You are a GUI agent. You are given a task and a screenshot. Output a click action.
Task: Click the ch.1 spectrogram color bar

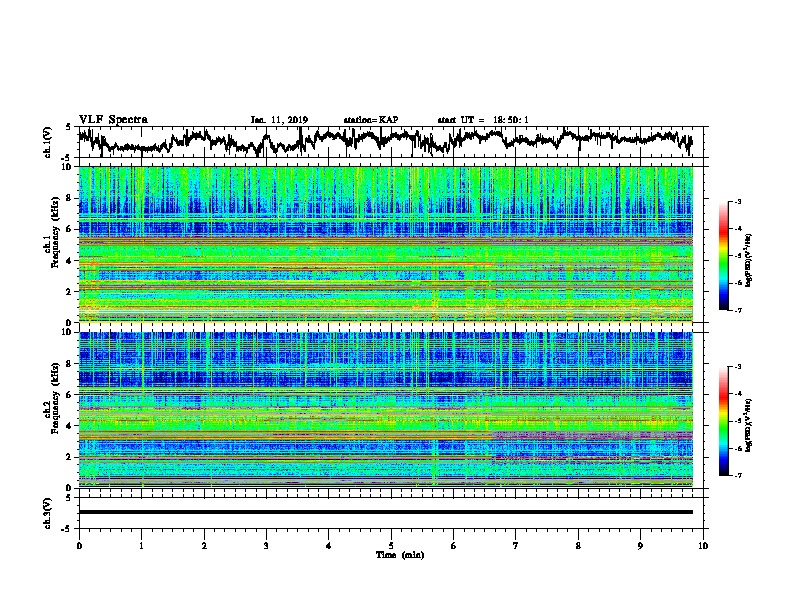coord(723,256)
